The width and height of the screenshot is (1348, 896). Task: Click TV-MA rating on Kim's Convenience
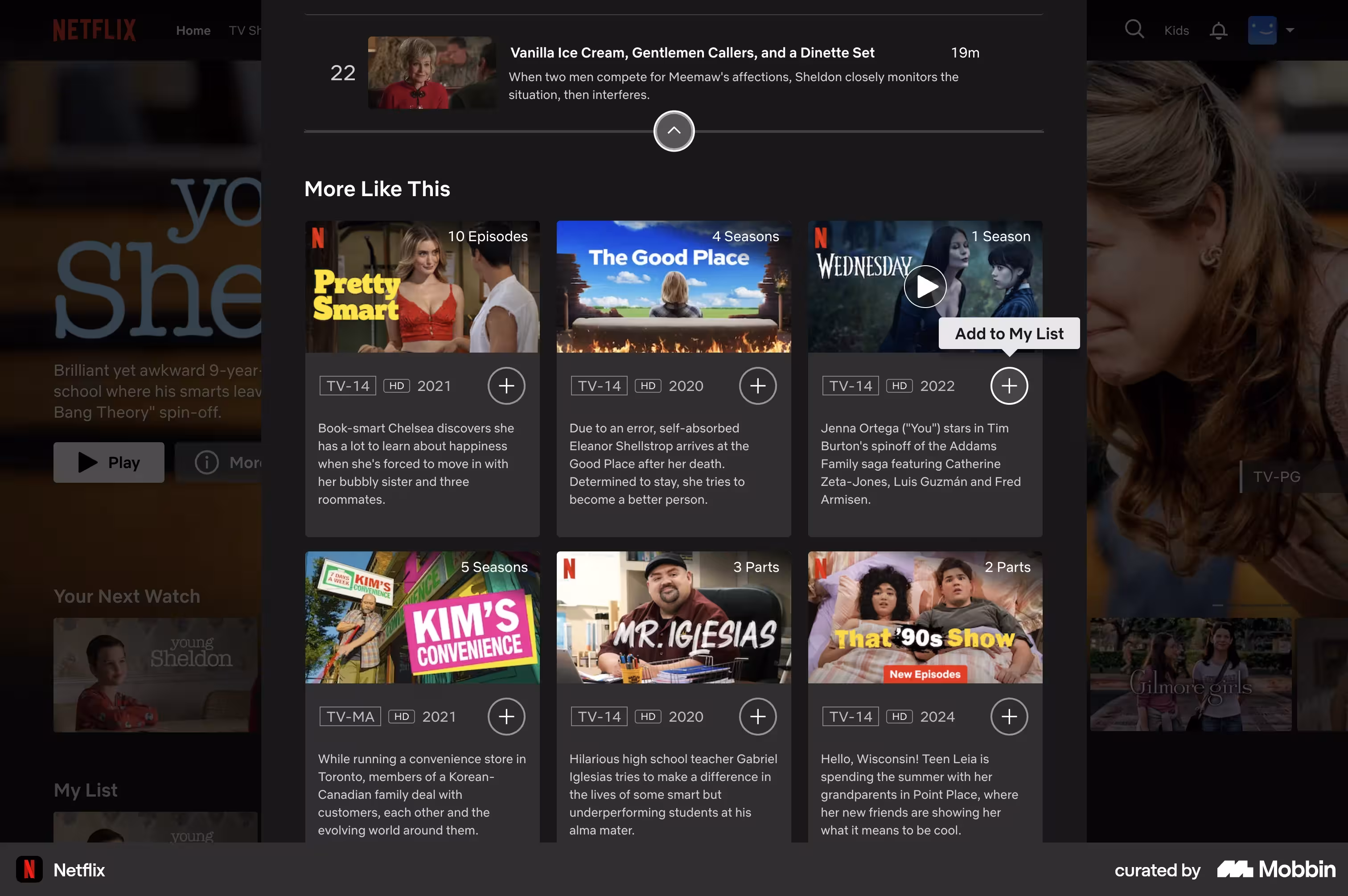(350, 716)
